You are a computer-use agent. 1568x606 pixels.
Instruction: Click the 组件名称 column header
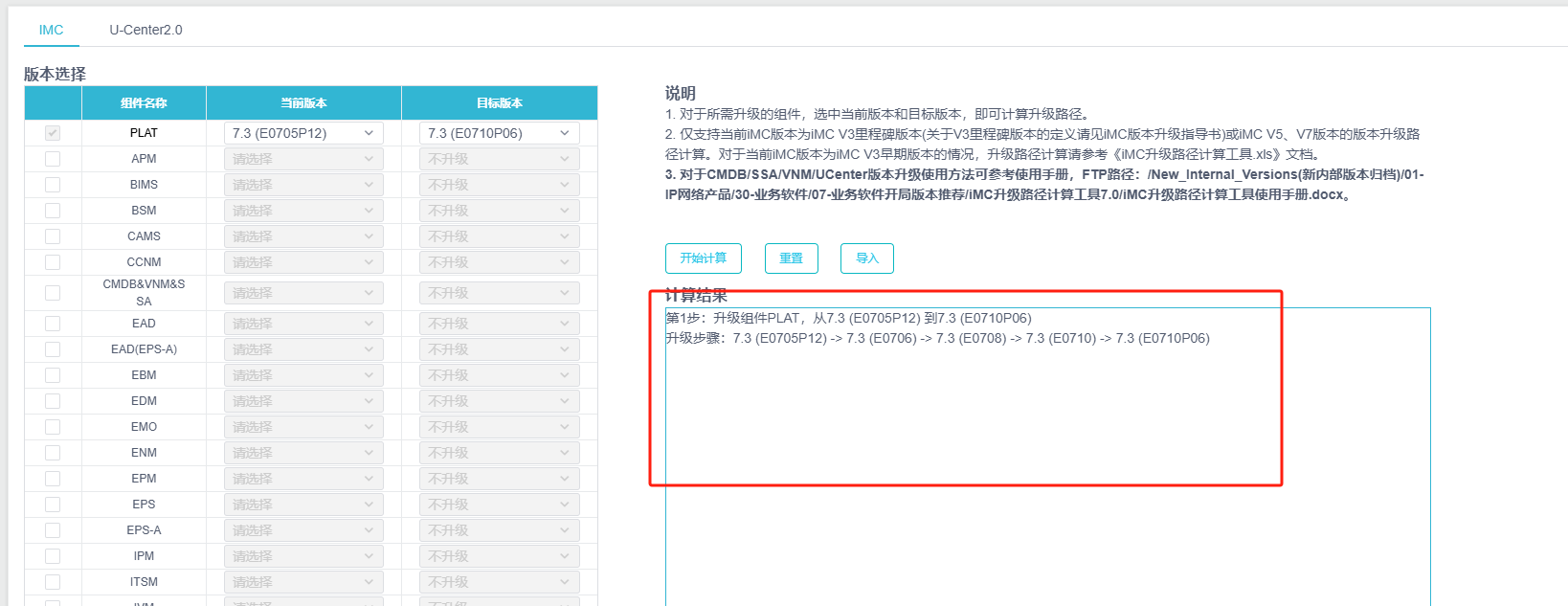pyautogui.click(x=144, y=103)
